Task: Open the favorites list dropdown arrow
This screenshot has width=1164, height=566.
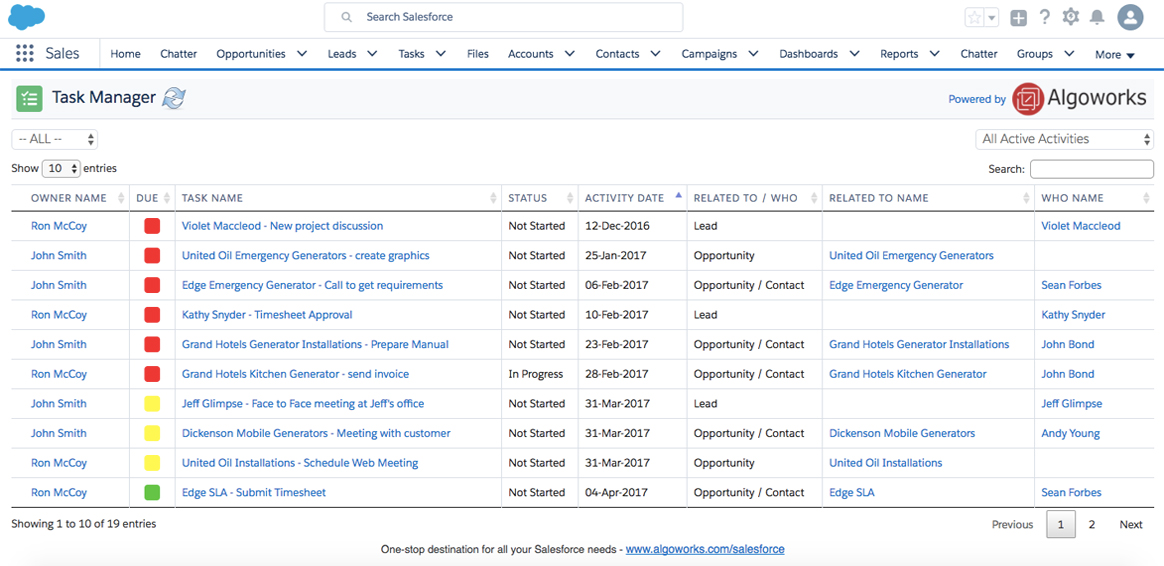Action: [992, 17]
